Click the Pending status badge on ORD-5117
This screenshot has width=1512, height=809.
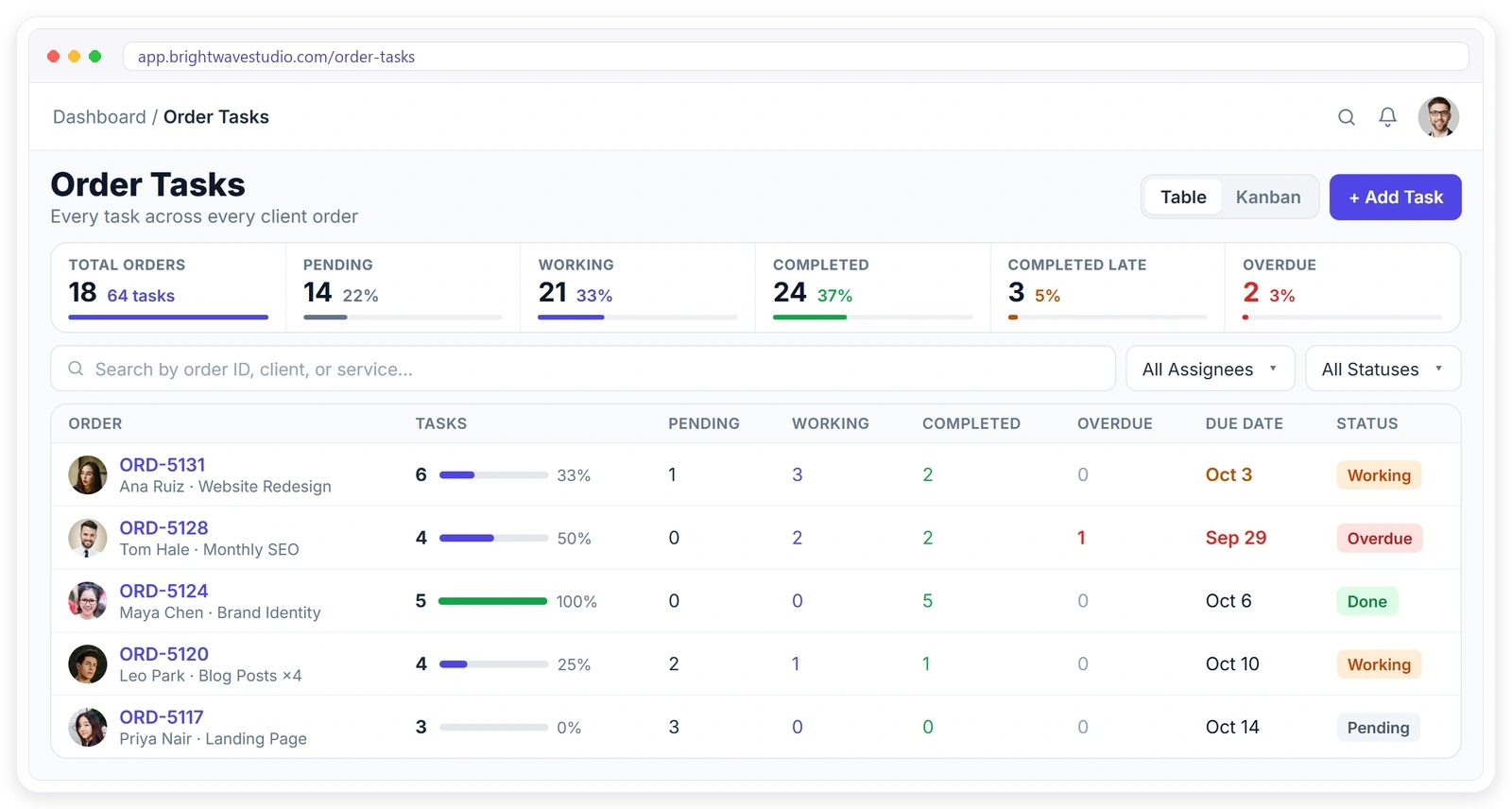click(1378, 728)
